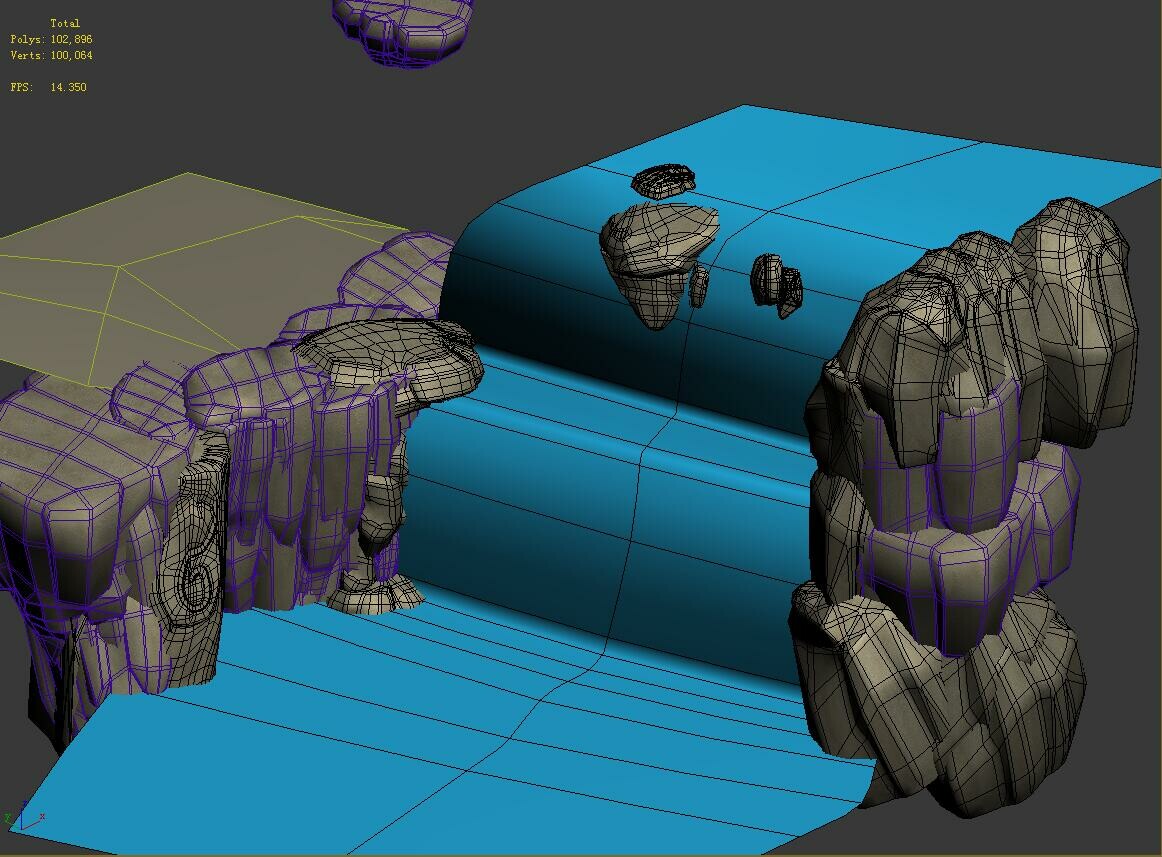This screenshot has width=1162, height=857.
Task: Click the XYZ axis gizmo
Action: [24, 815]
